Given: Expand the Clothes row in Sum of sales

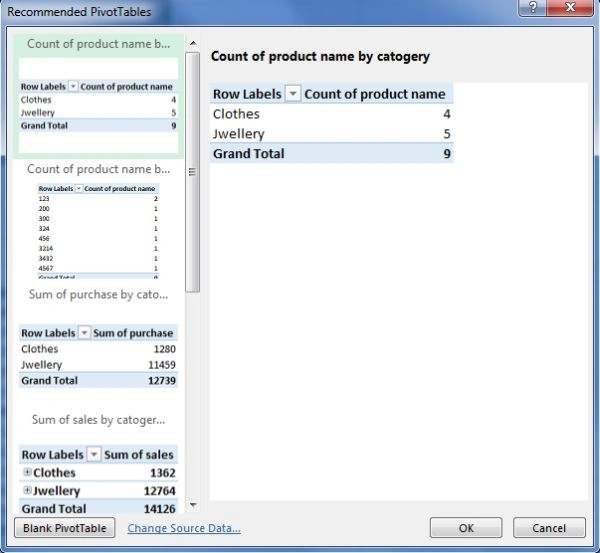Looking at the screenshot, I should [x=27, y=472].
